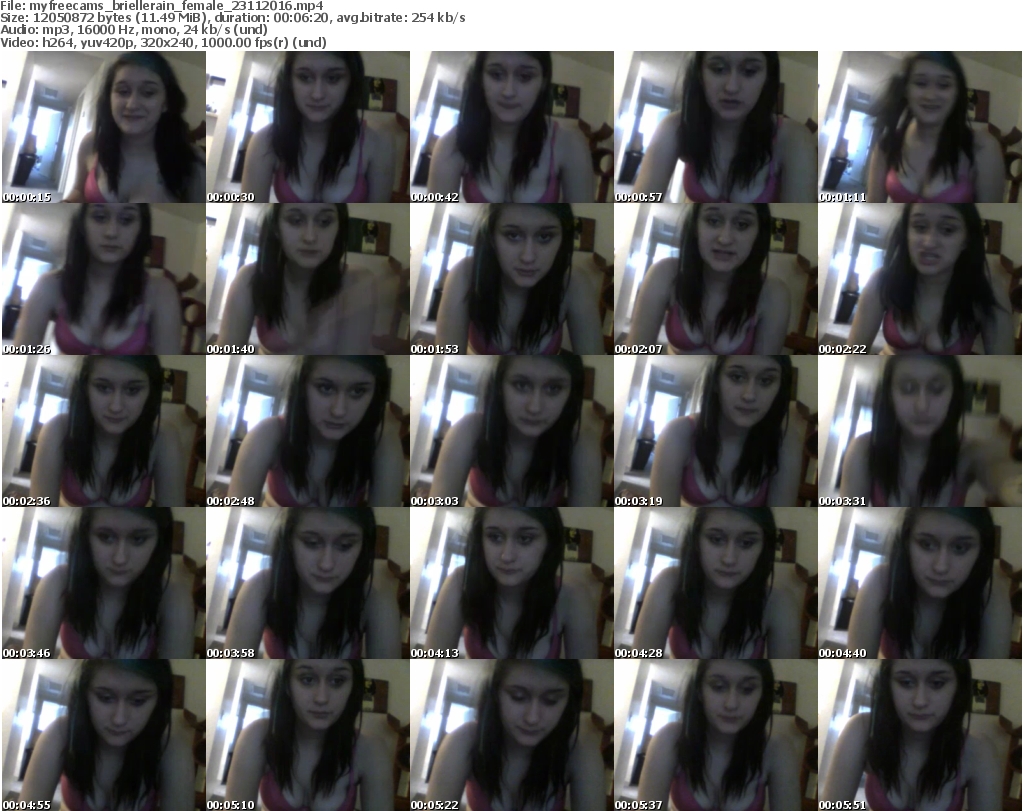Screen dimensions: 1024x811
Task: Select the thumbnail stamped 00:03:31
Action: (x=920, y=431)
